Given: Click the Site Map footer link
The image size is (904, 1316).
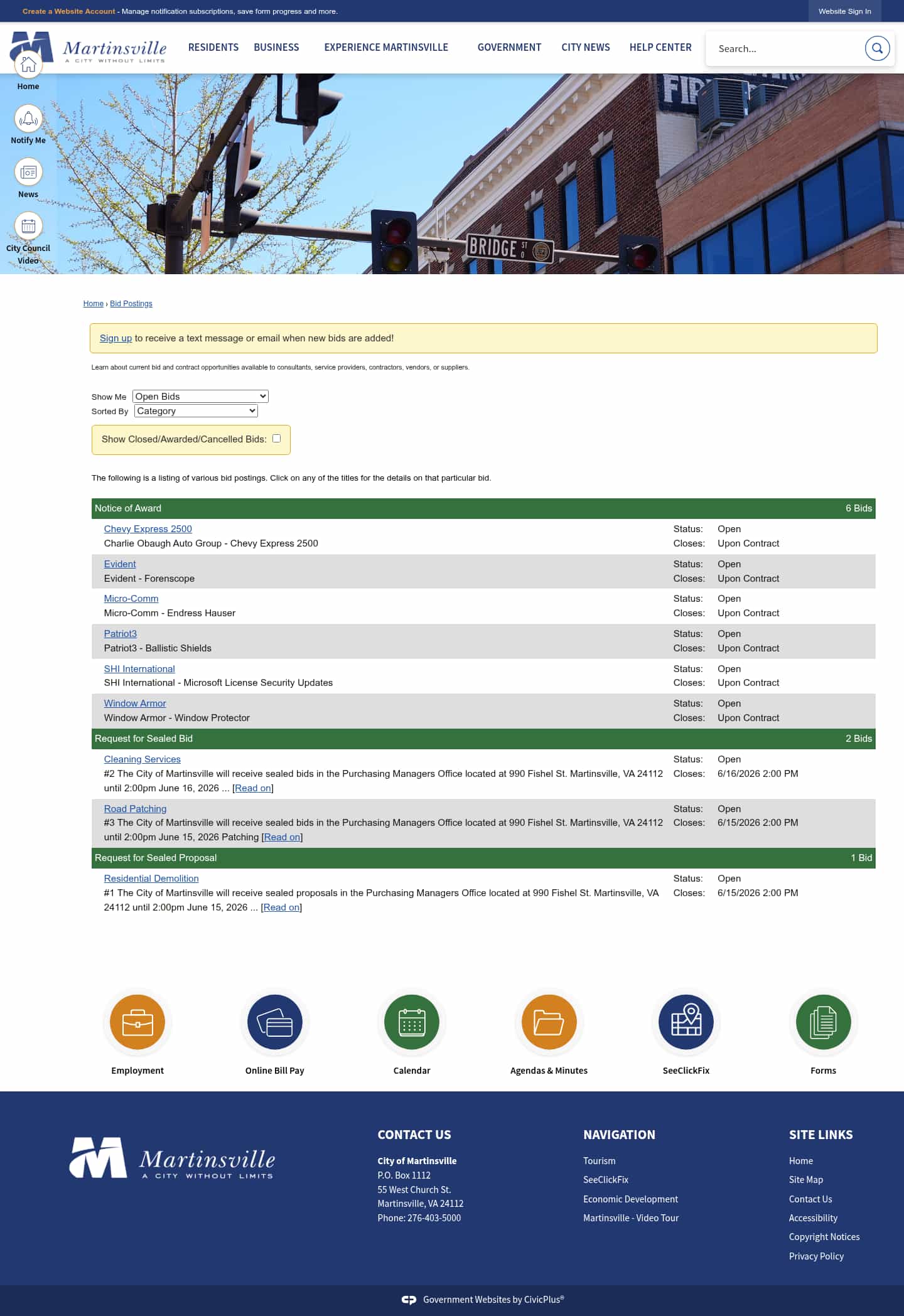Looking at the screenshot, I should click(x=806, y=1180).
